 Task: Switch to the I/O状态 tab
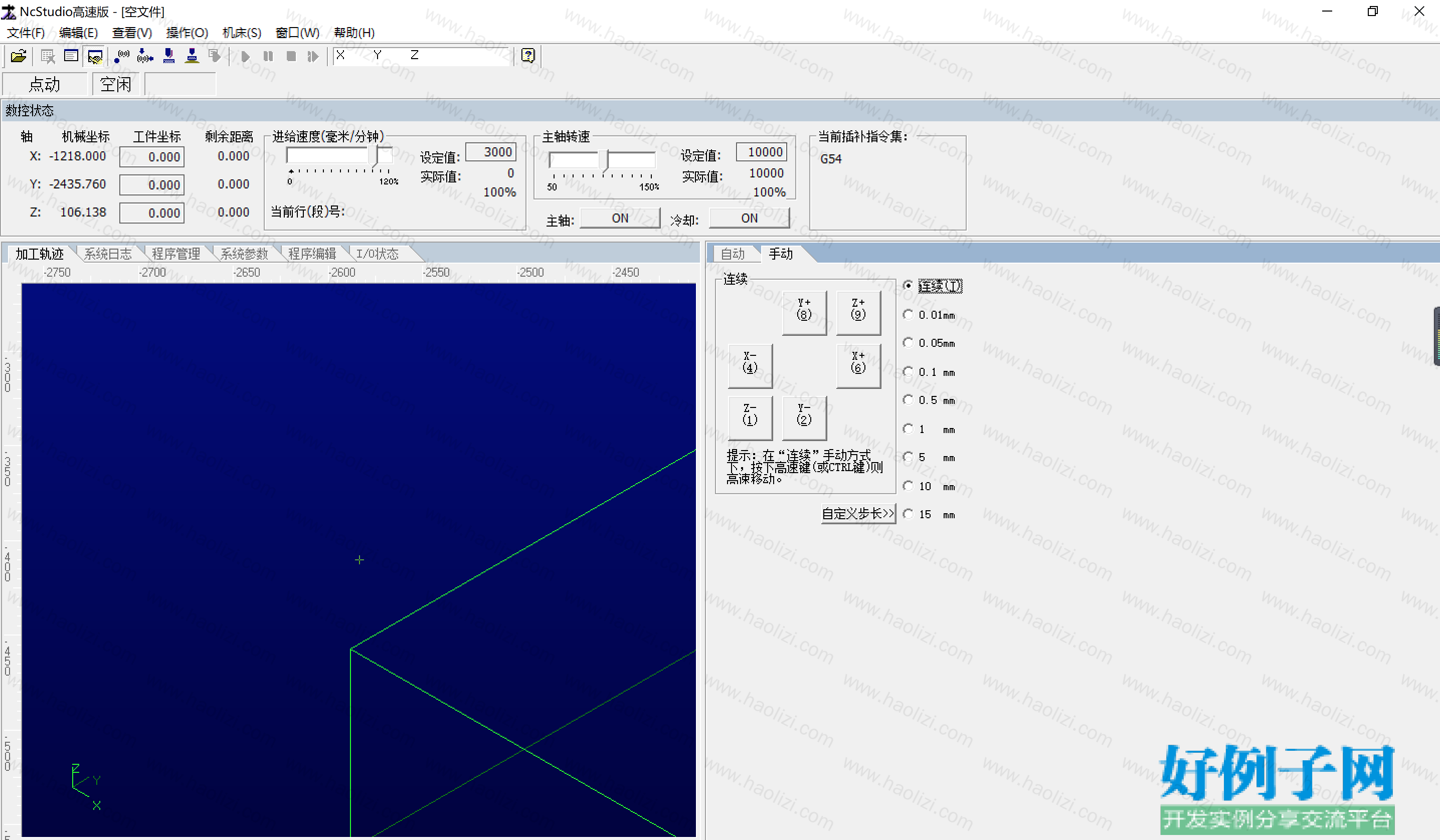click(377, 254)
